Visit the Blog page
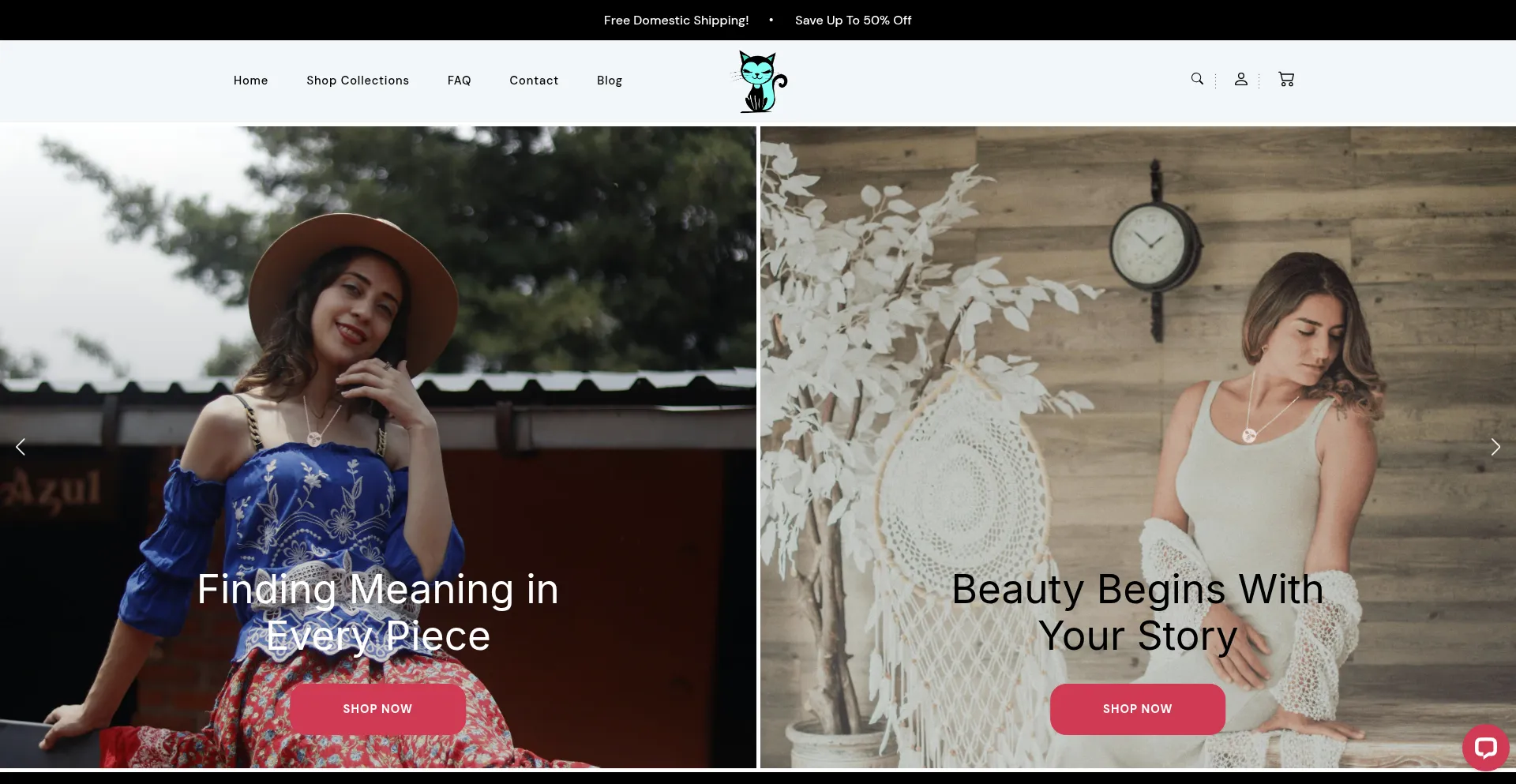The image size is (1516, 784). click(609, 81)
